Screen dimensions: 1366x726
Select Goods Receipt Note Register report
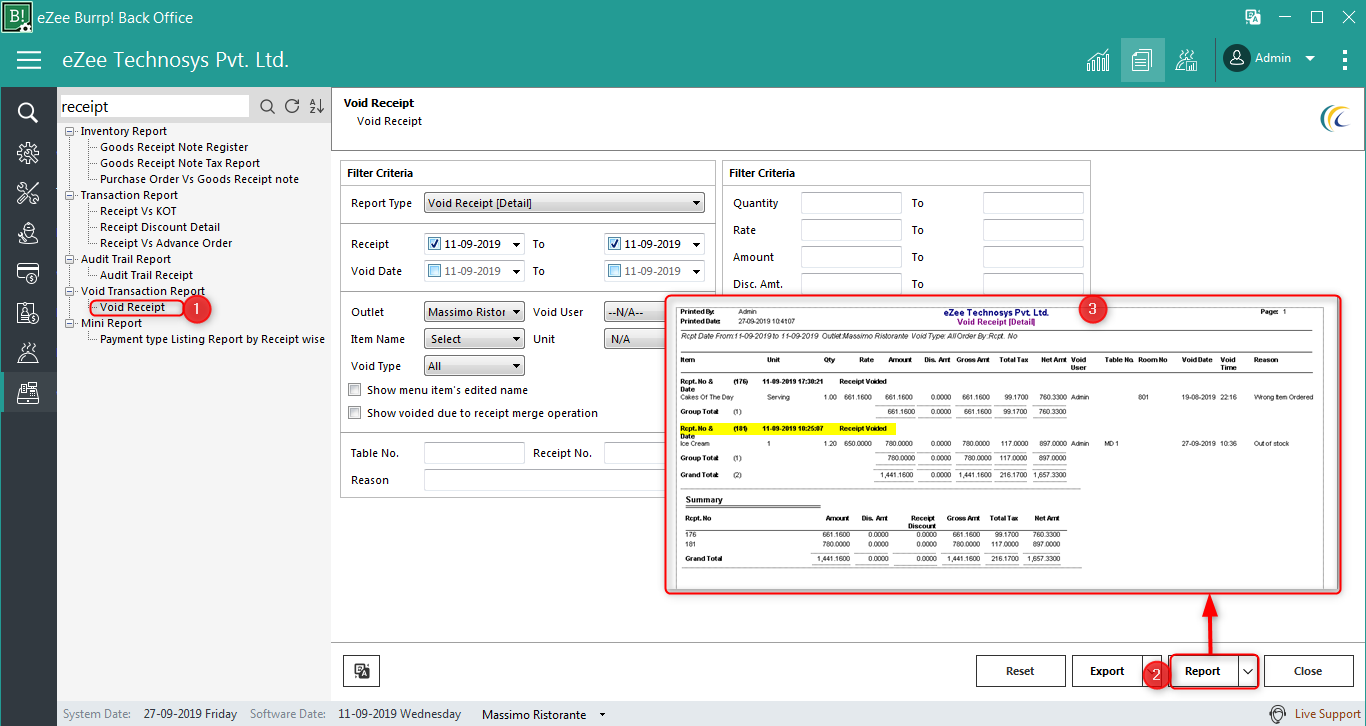[x=174, y=147]
